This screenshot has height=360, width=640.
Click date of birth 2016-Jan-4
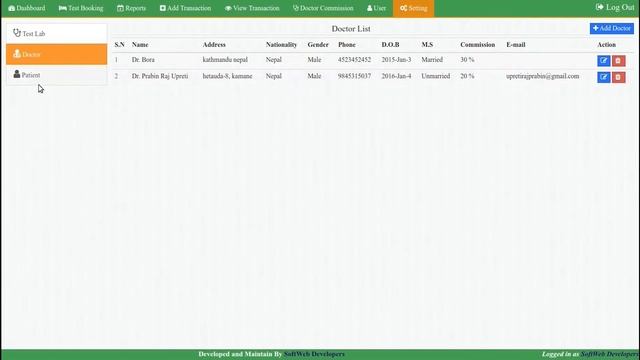point(396,76)
